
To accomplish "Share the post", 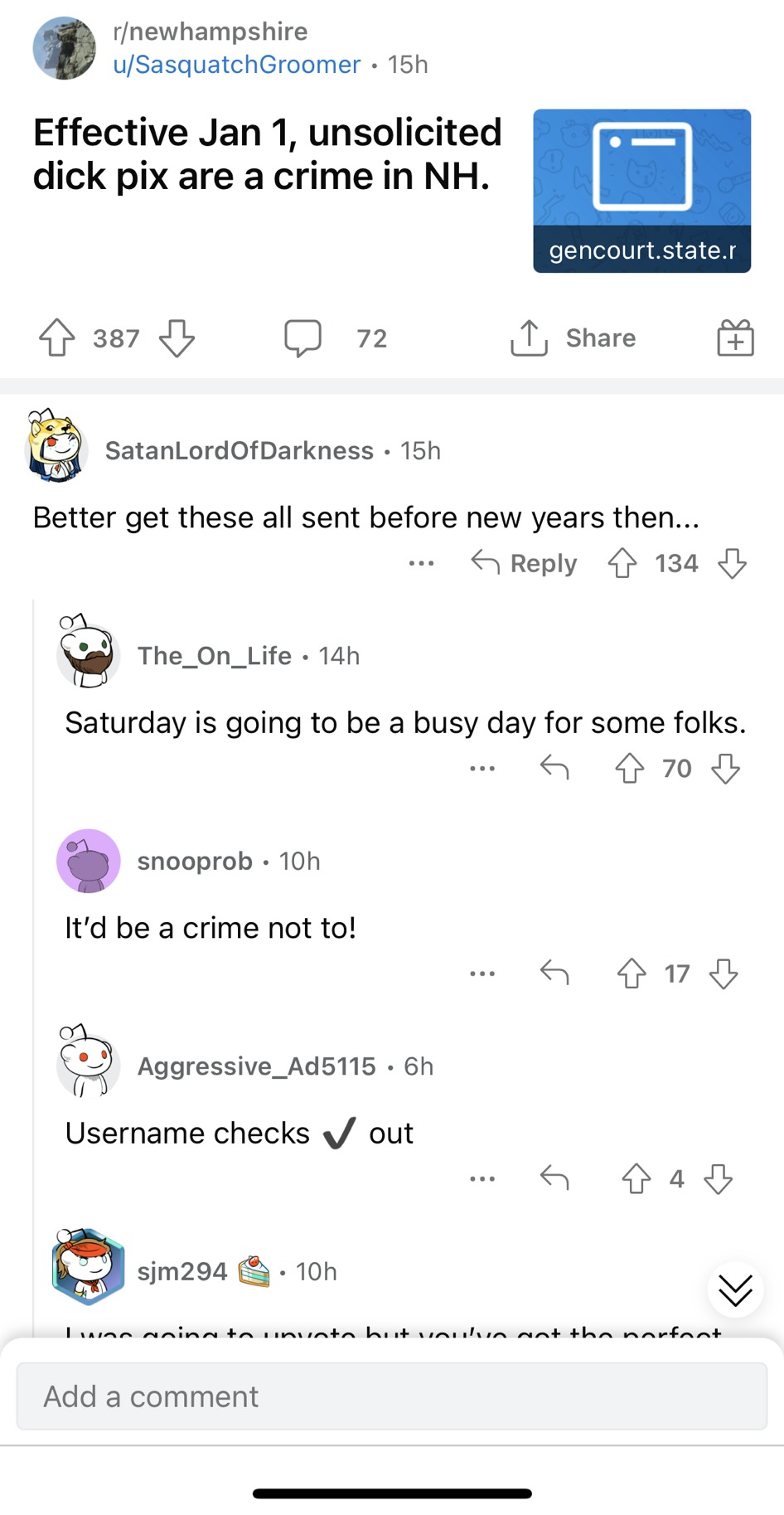I will point(573,337).
